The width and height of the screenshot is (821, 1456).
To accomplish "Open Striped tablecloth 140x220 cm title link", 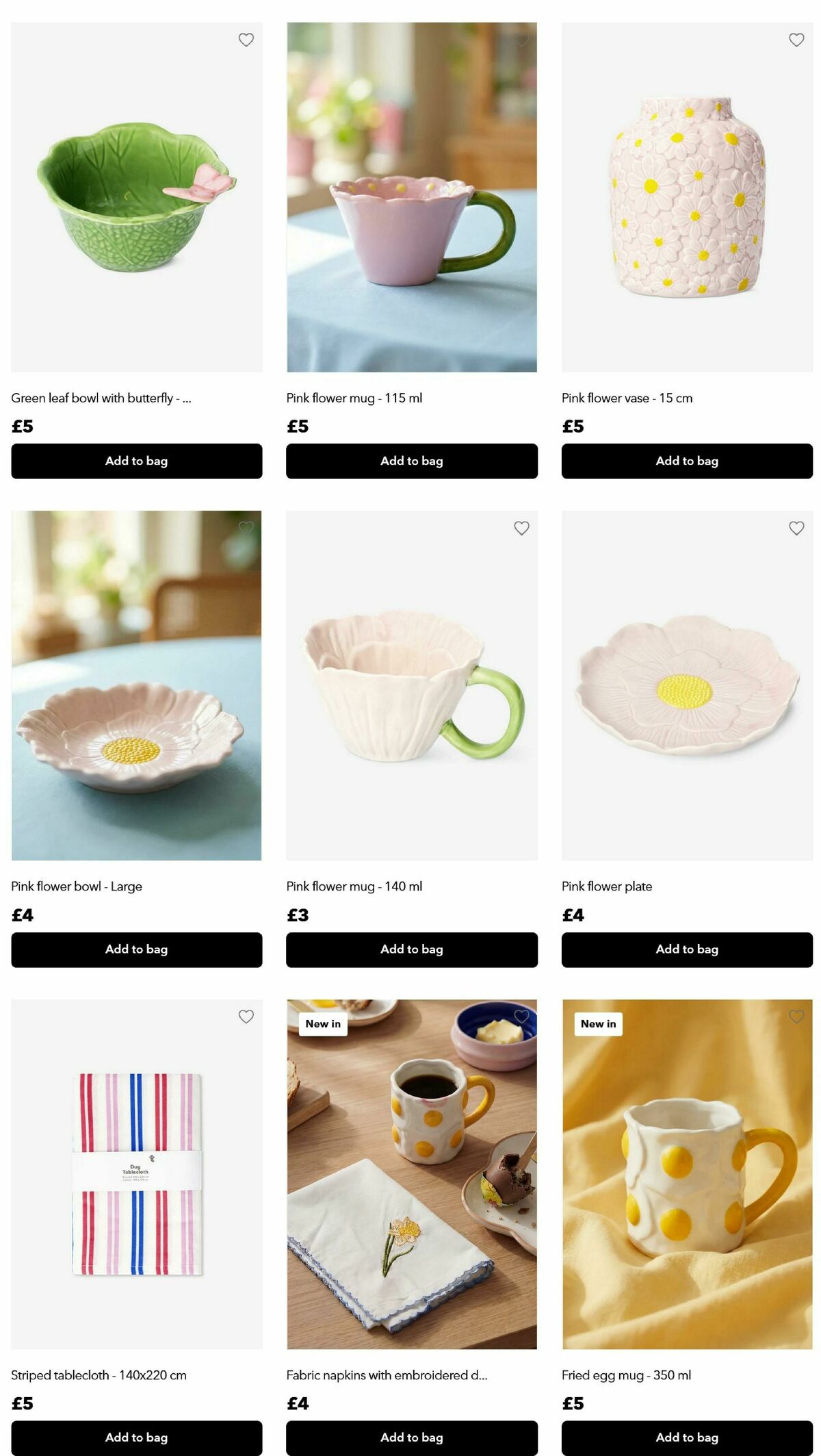I will [x=99, y=1375].
